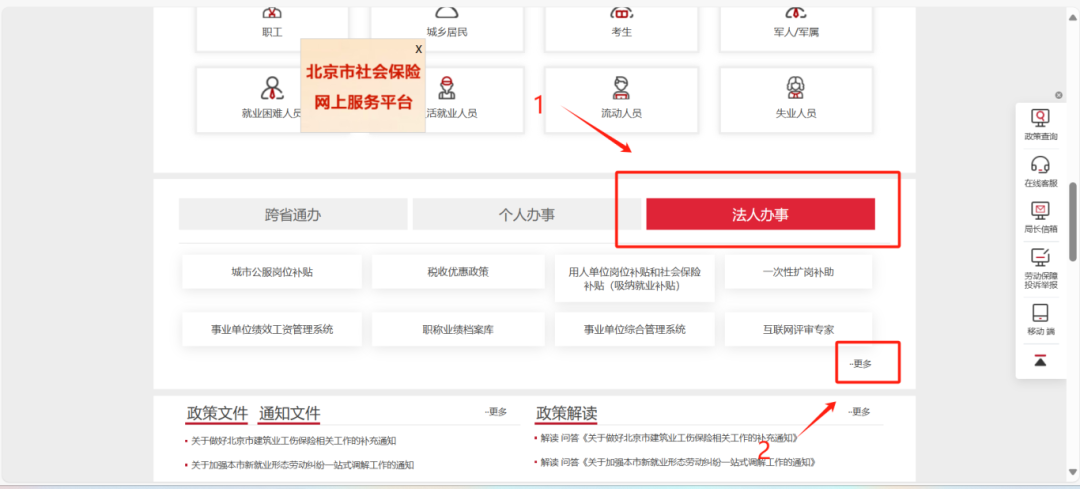Click the 政策解读 section heading
The width and height of the screenshot is (1080, 489).
[566, 414]
